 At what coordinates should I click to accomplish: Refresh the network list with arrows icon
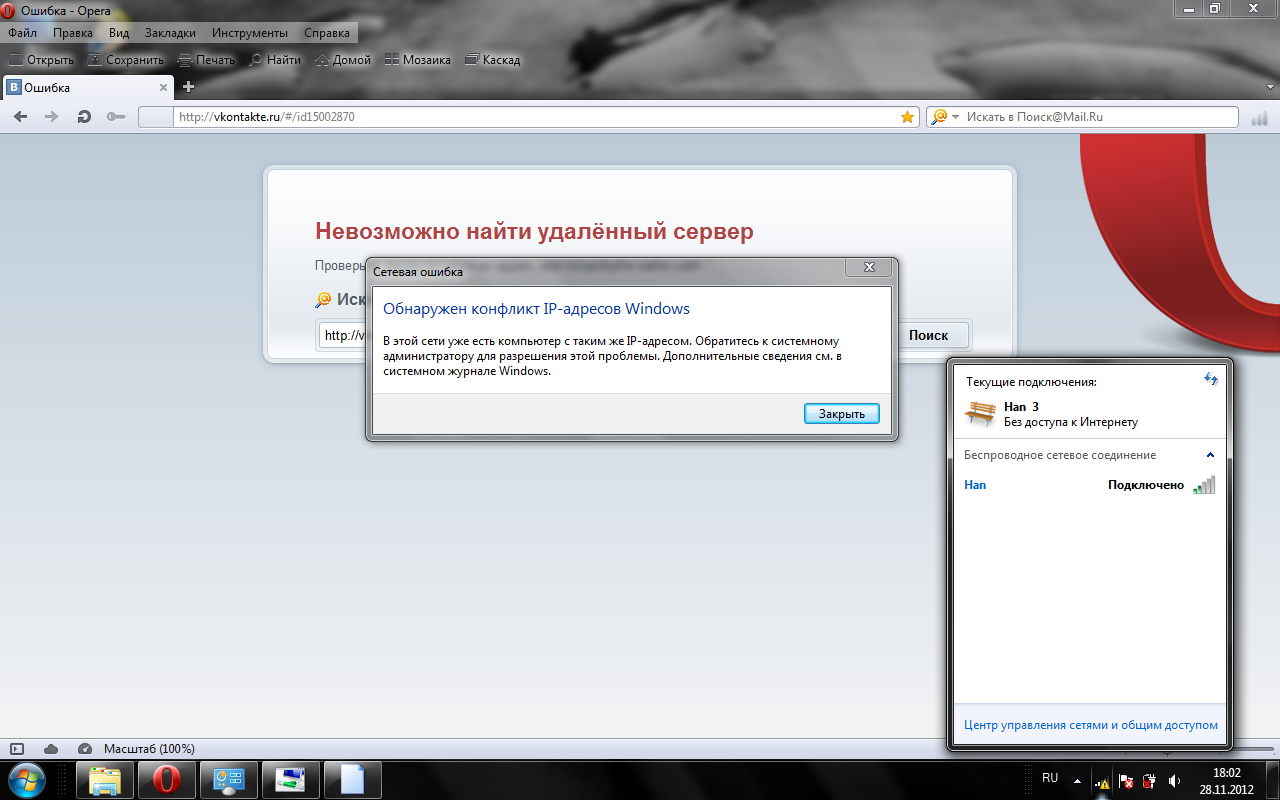1211,379
